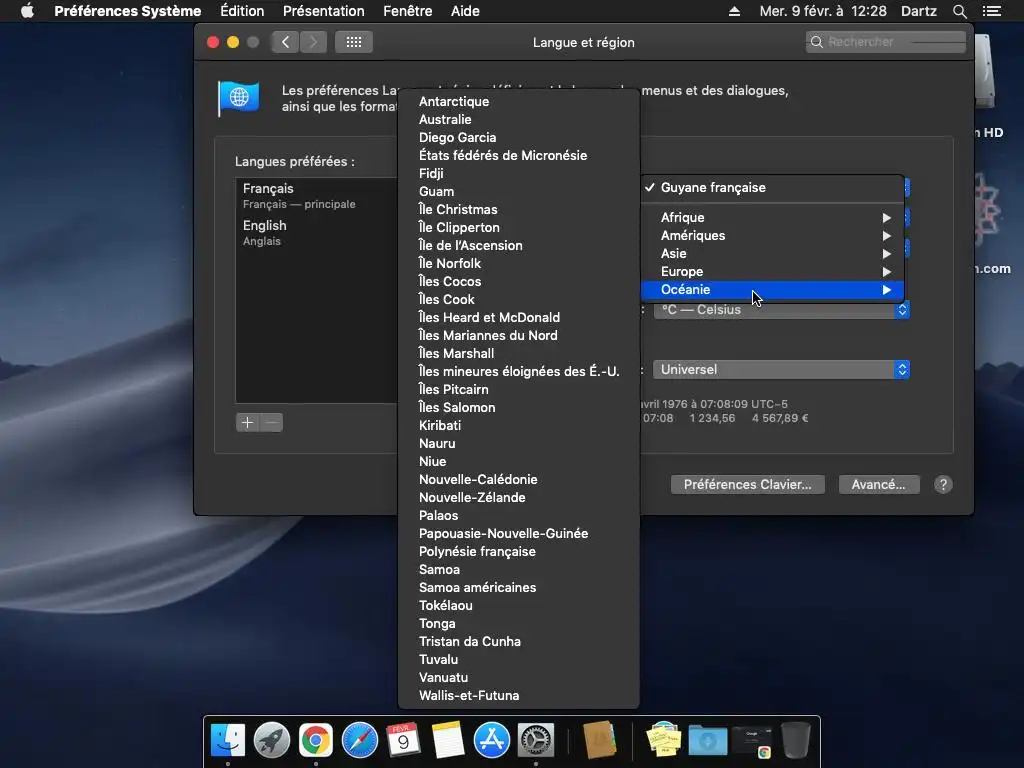Screen dimensions: 1024x768
Task: Open the Préférences Système menu
Action: pos(127,11)
